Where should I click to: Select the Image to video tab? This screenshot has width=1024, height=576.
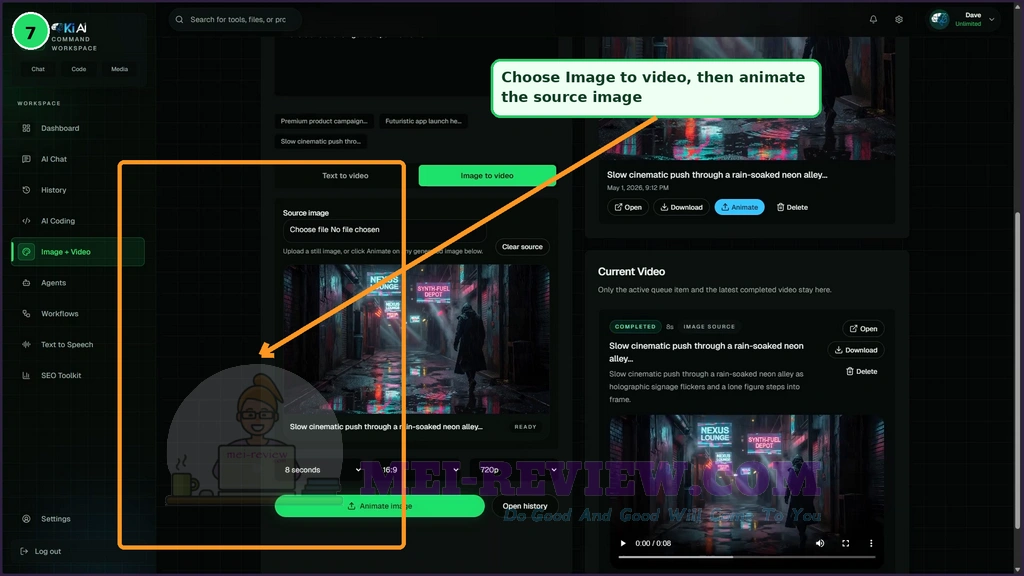tap(487, 176)
